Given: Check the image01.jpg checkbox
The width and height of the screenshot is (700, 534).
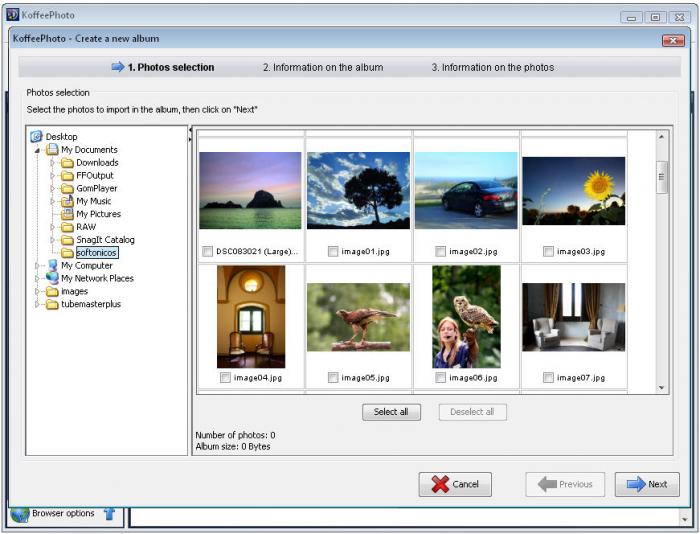Looking at the screenshot, I should coord(333,251).
